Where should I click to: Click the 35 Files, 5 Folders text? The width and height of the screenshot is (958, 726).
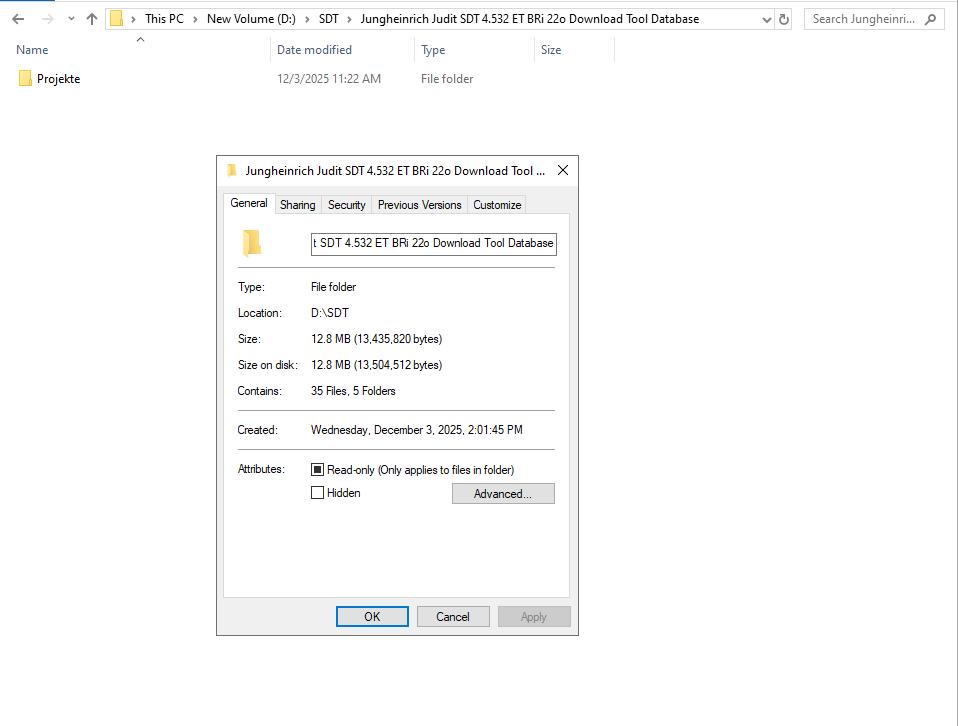pyautogui.click(x=353, y=391)
